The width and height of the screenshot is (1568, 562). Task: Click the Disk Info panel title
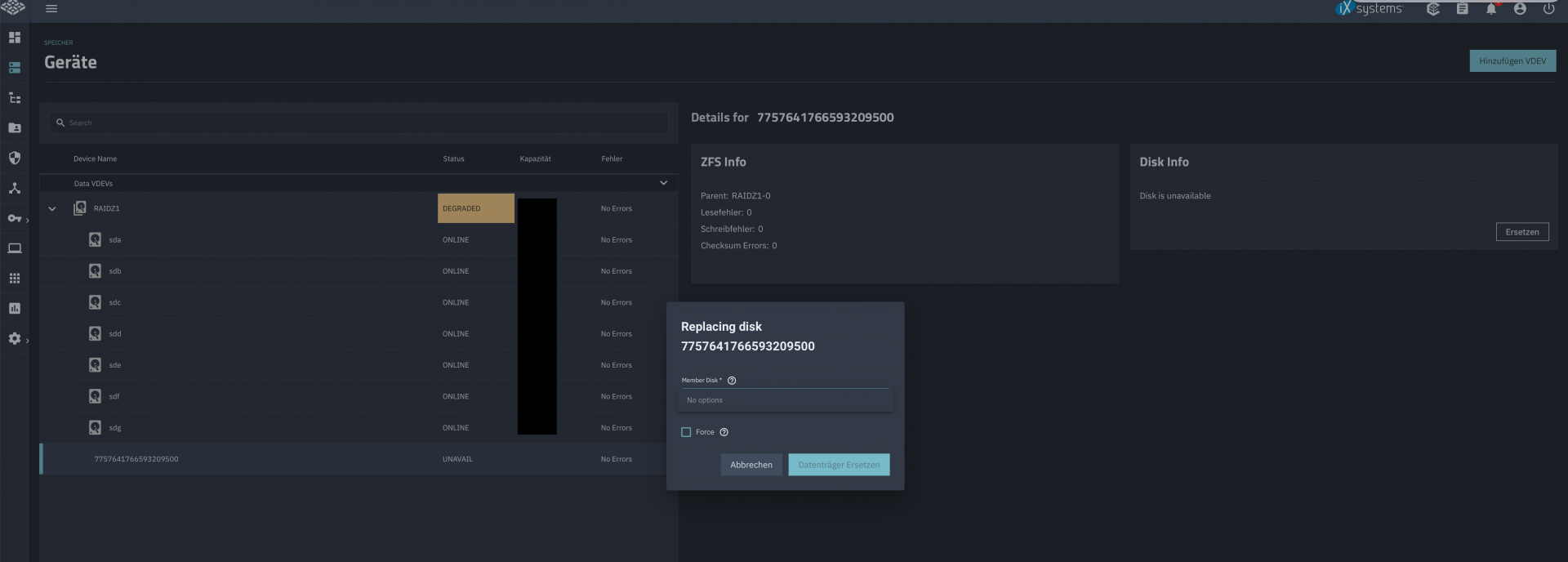[1164, 162]
